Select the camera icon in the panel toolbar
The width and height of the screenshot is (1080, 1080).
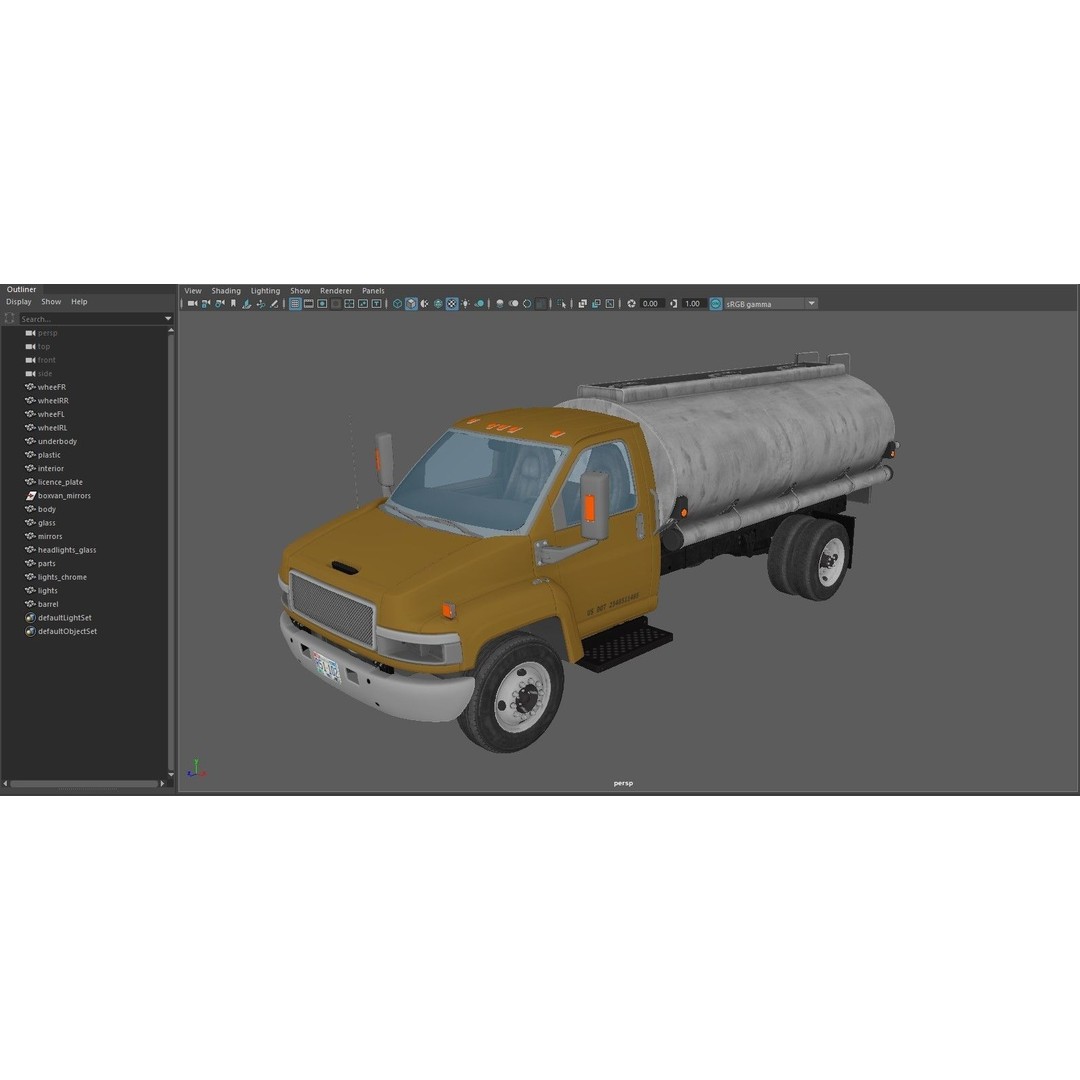192,304
